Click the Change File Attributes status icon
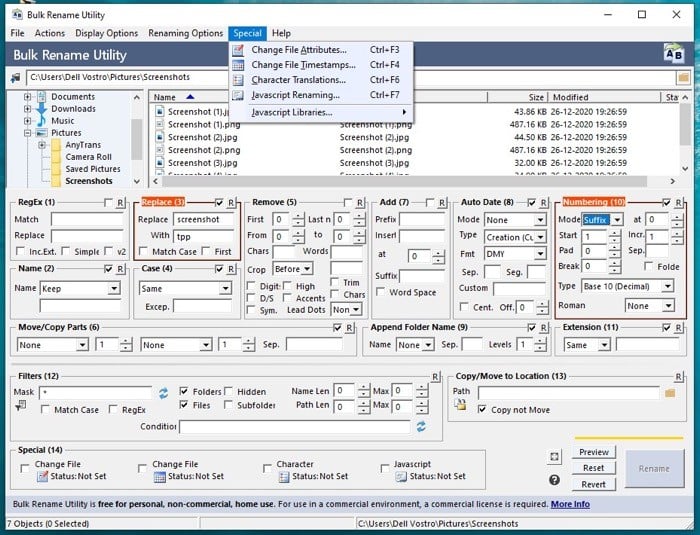 [42, 476]
